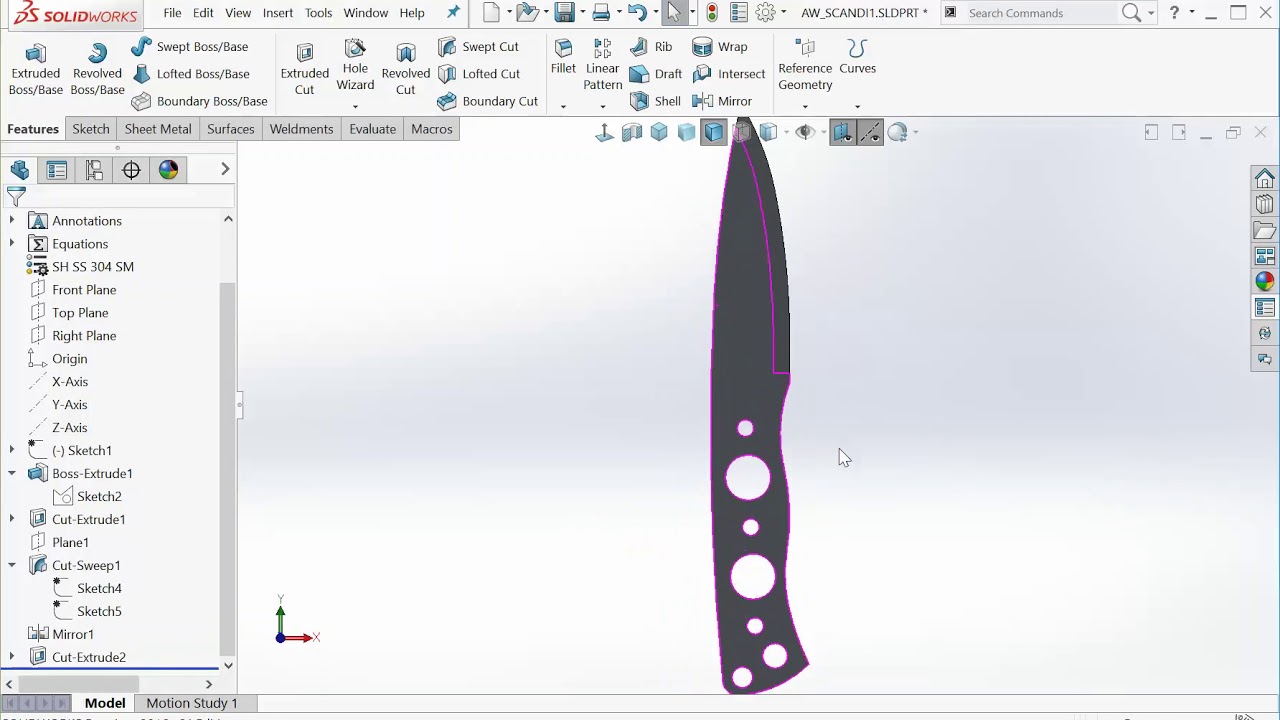1280x720 pixels.
Task: Switch to the Evaluate tab
Action: (373, 129)
